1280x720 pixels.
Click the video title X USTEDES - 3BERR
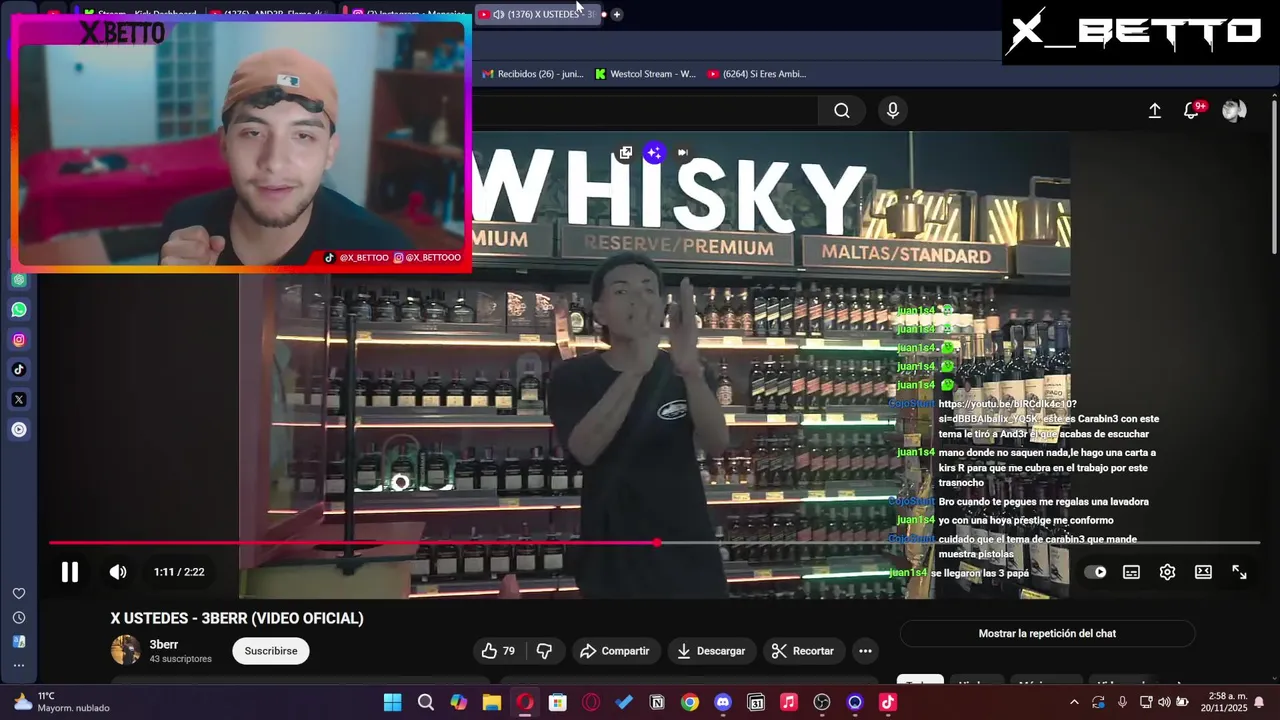click(237, 618)
